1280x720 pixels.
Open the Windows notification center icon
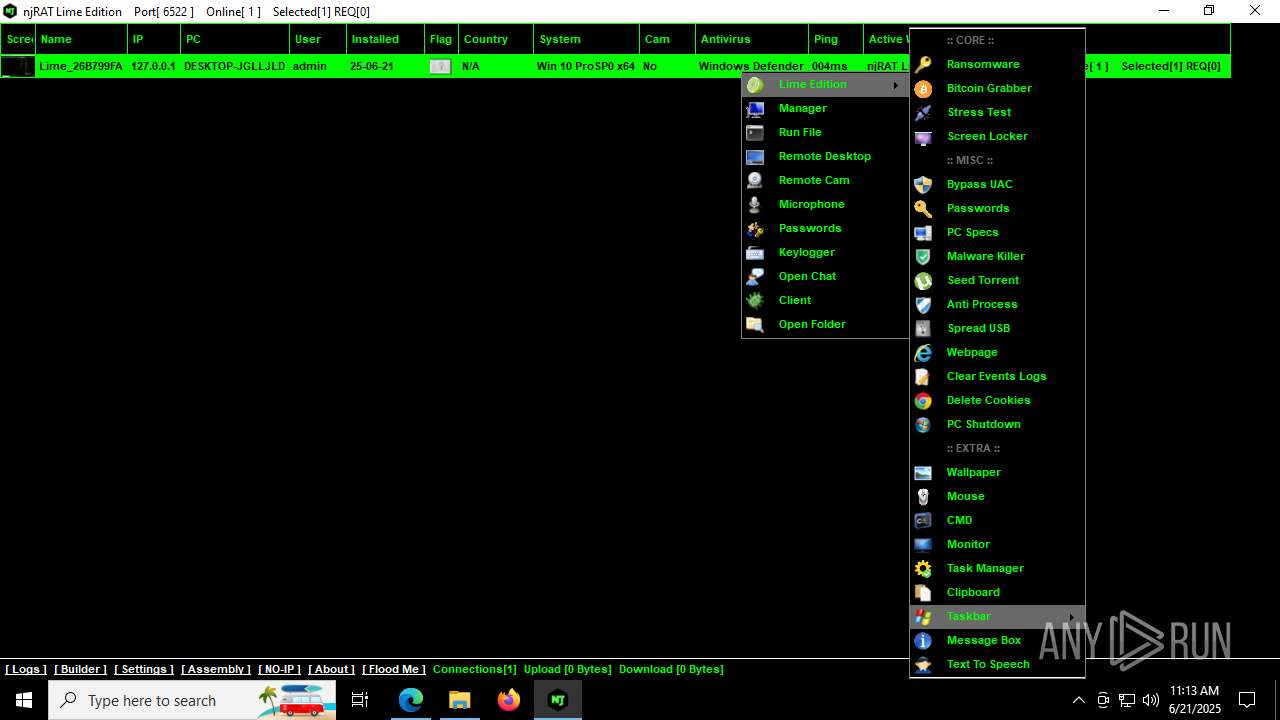1247,700
